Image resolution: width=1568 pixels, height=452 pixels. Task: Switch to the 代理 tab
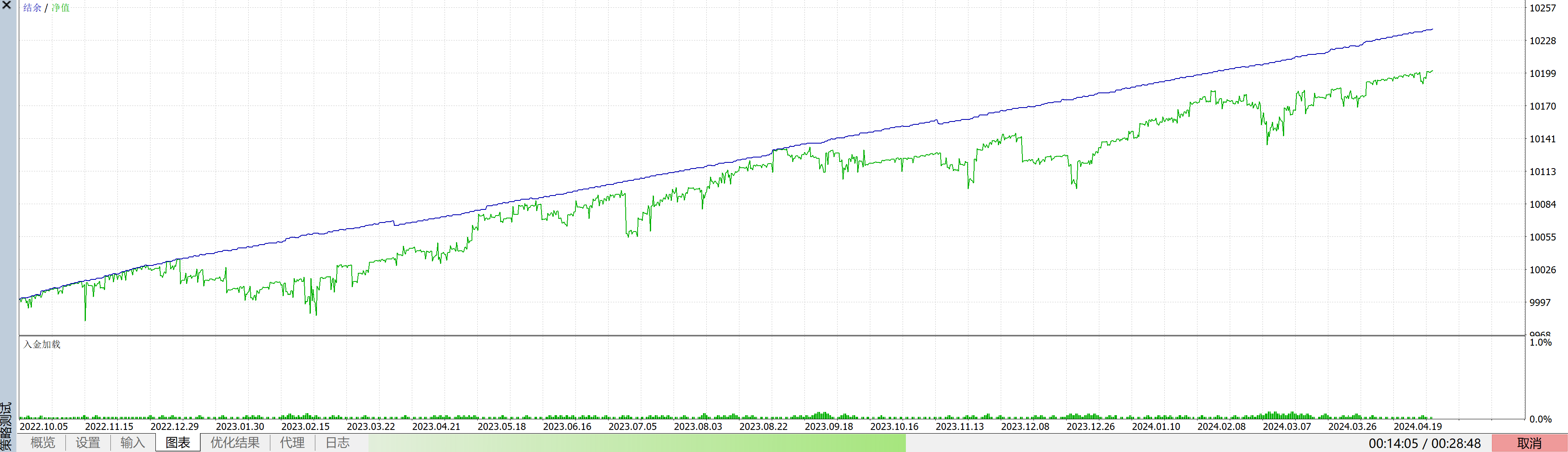tap(292, 443)
